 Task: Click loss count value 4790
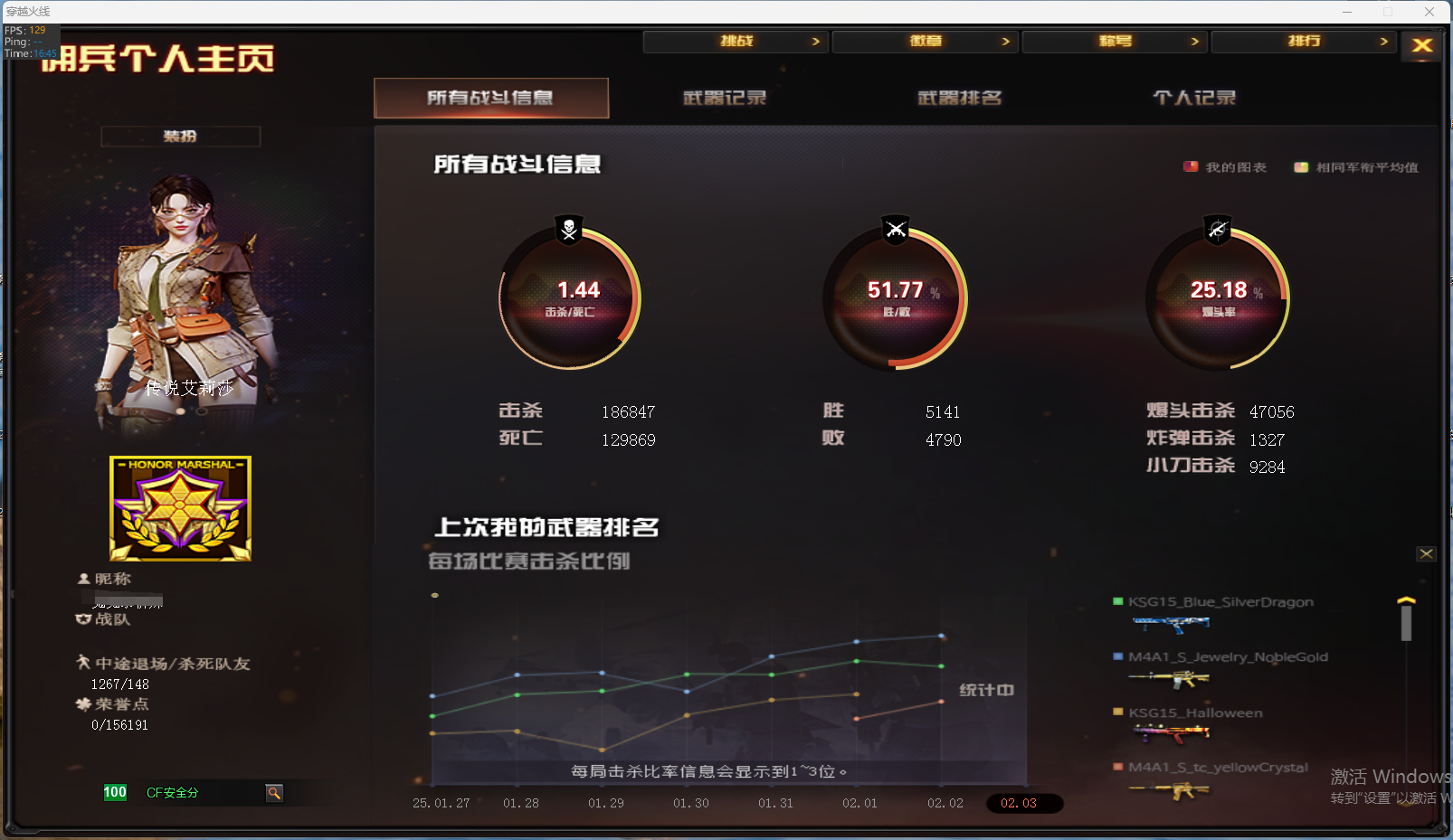tap(944, 440)
